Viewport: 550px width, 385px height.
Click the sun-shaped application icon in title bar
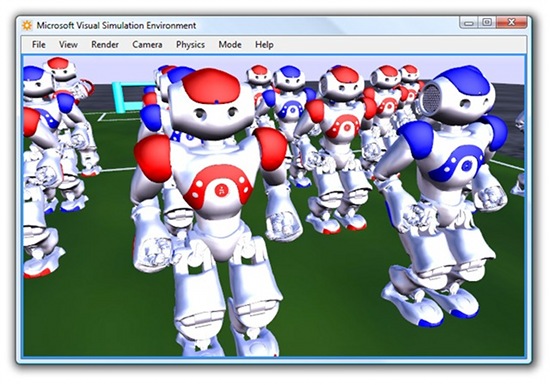click(27, 26)
